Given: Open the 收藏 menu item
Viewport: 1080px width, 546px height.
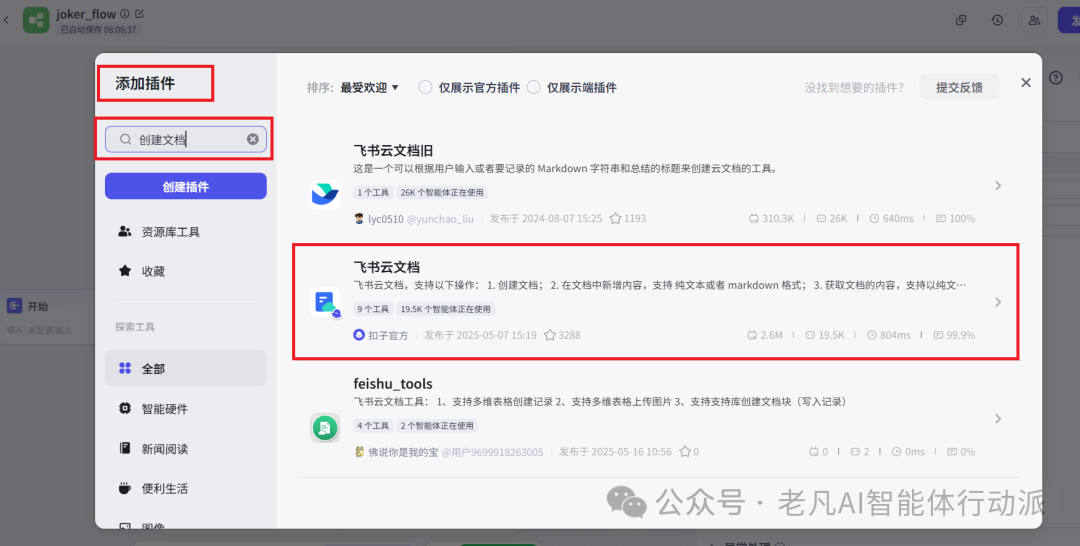Looking at the screenshot, I should coord(186,271).
